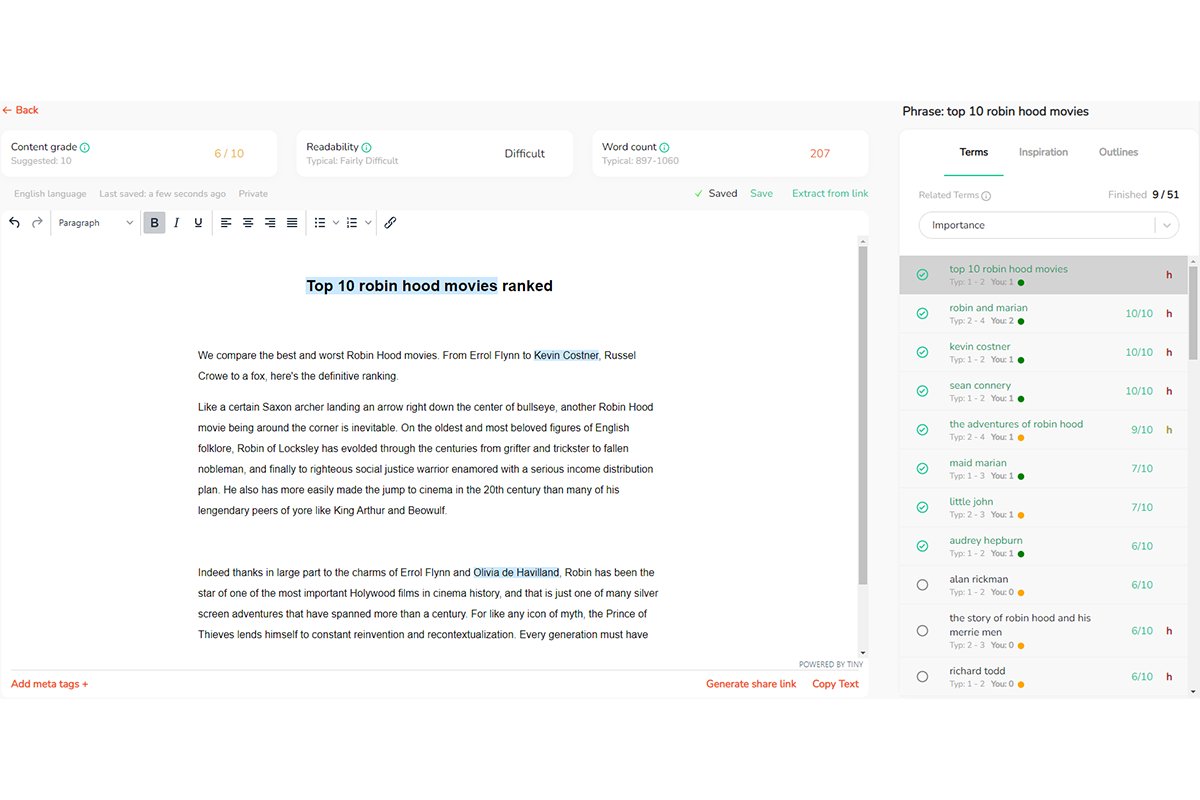Toggle off bold formatting
The height and width of the screenshot is (800, 1200).
(x=154, y=222)
